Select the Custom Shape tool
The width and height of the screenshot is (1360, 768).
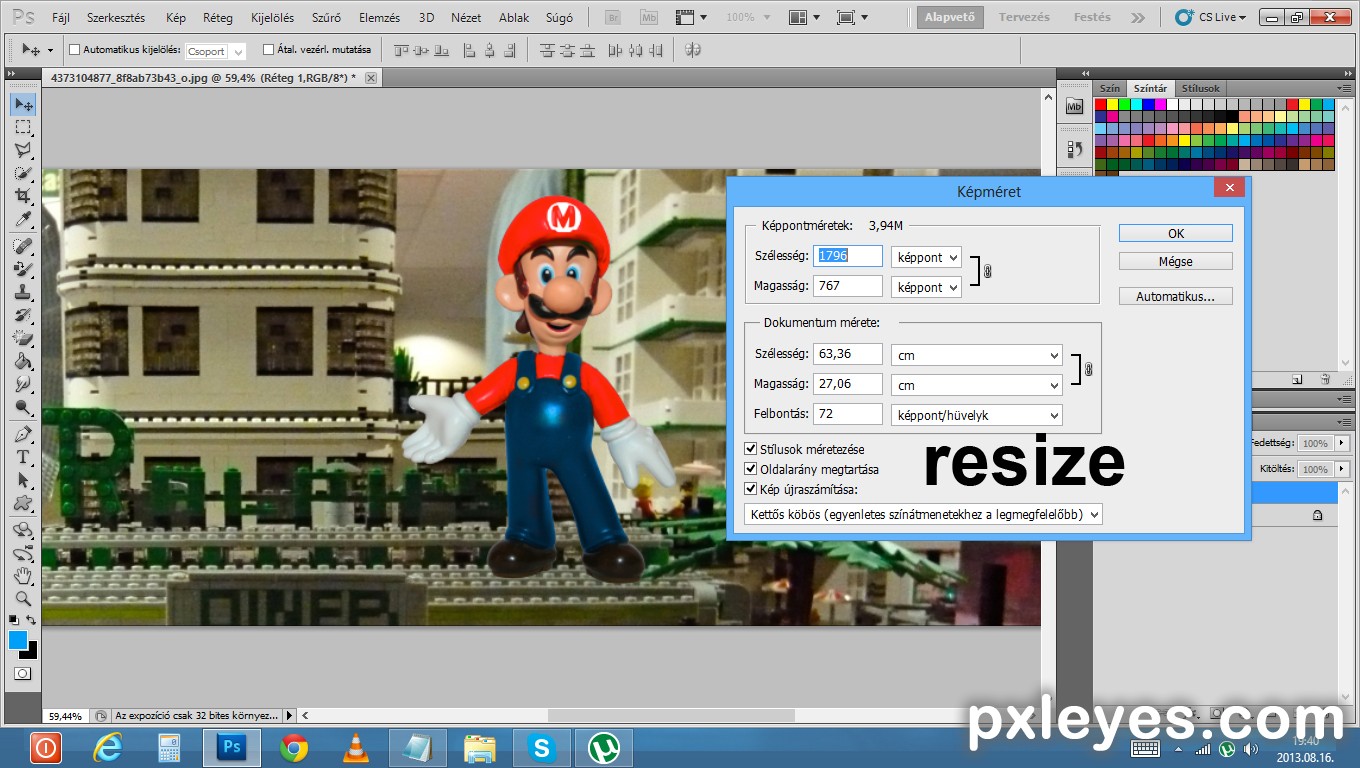coord(23,503)
